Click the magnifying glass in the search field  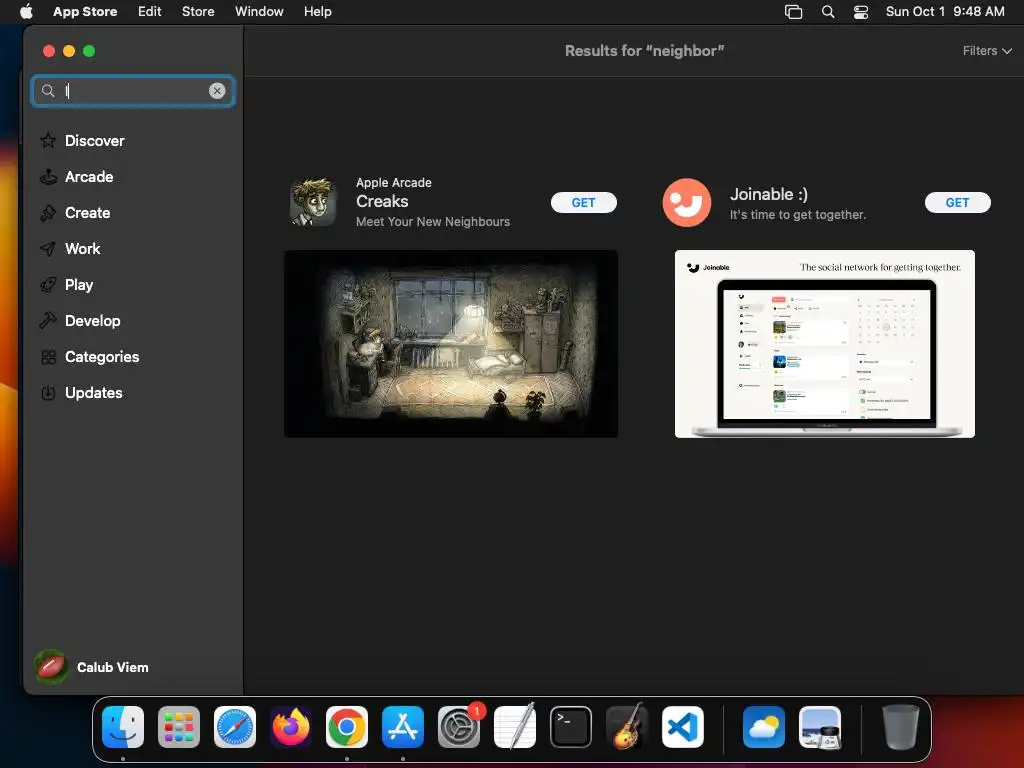pyautogui.click(x=48, y=91)
